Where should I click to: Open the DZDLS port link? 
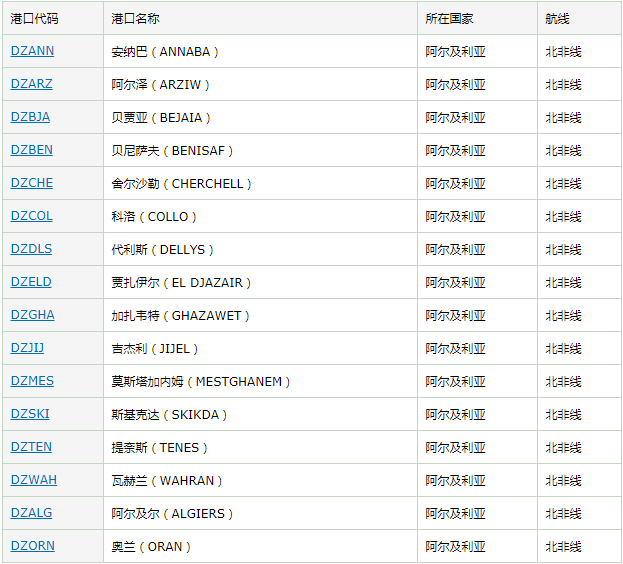click(31, 249)
